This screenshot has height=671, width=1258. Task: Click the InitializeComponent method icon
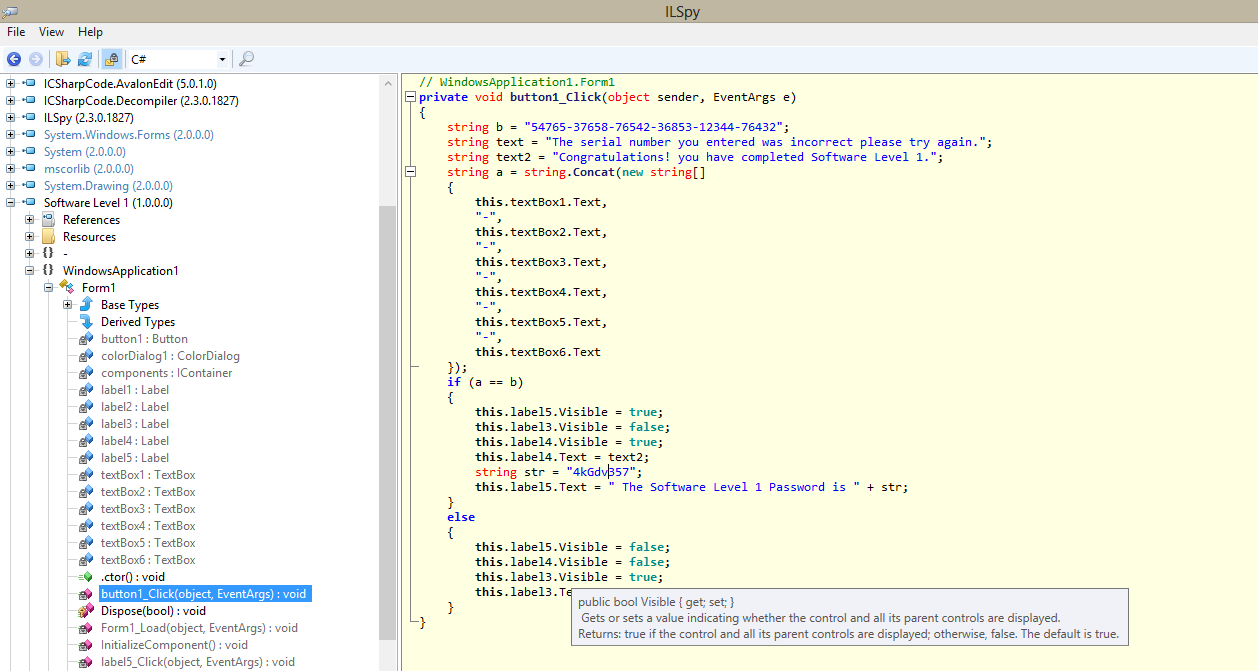[x=86, y=645]
